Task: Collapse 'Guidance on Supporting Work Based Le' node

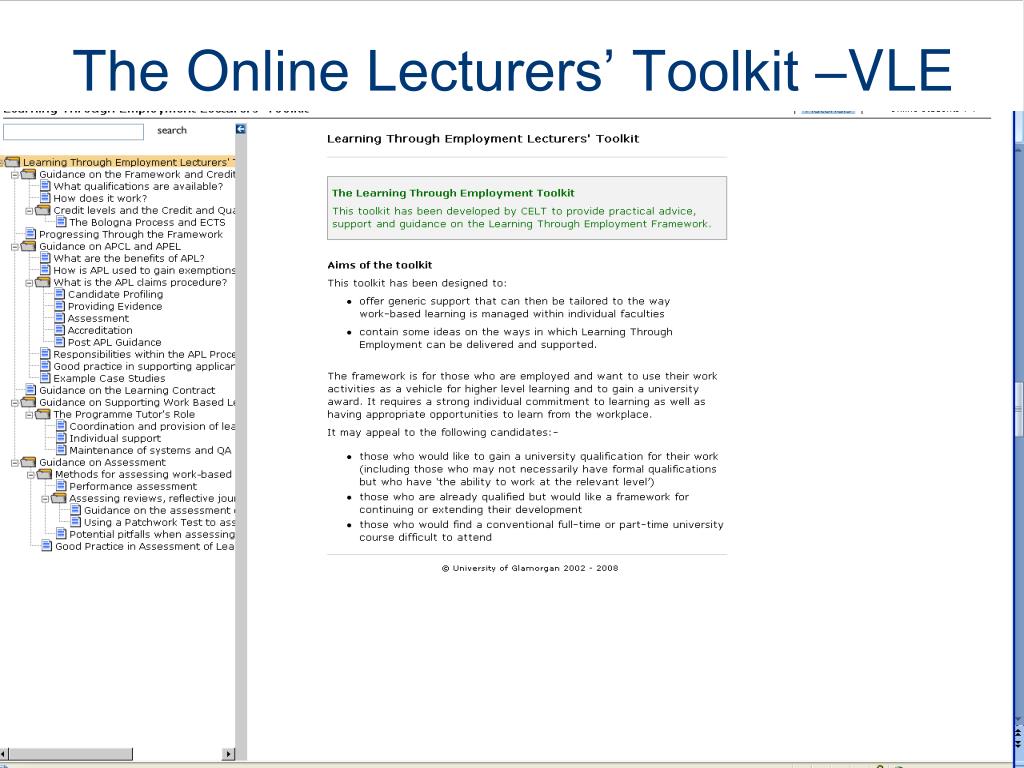Action: pos(14,403)
